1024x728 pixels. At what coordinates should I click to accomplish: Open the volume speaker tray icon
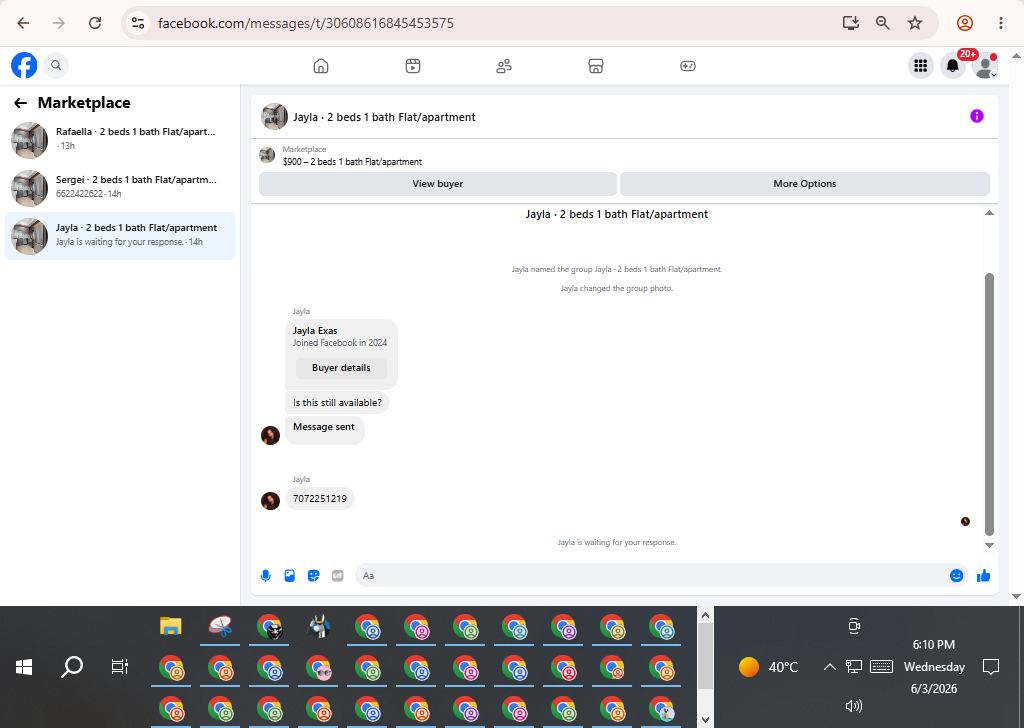coord(854,706)
